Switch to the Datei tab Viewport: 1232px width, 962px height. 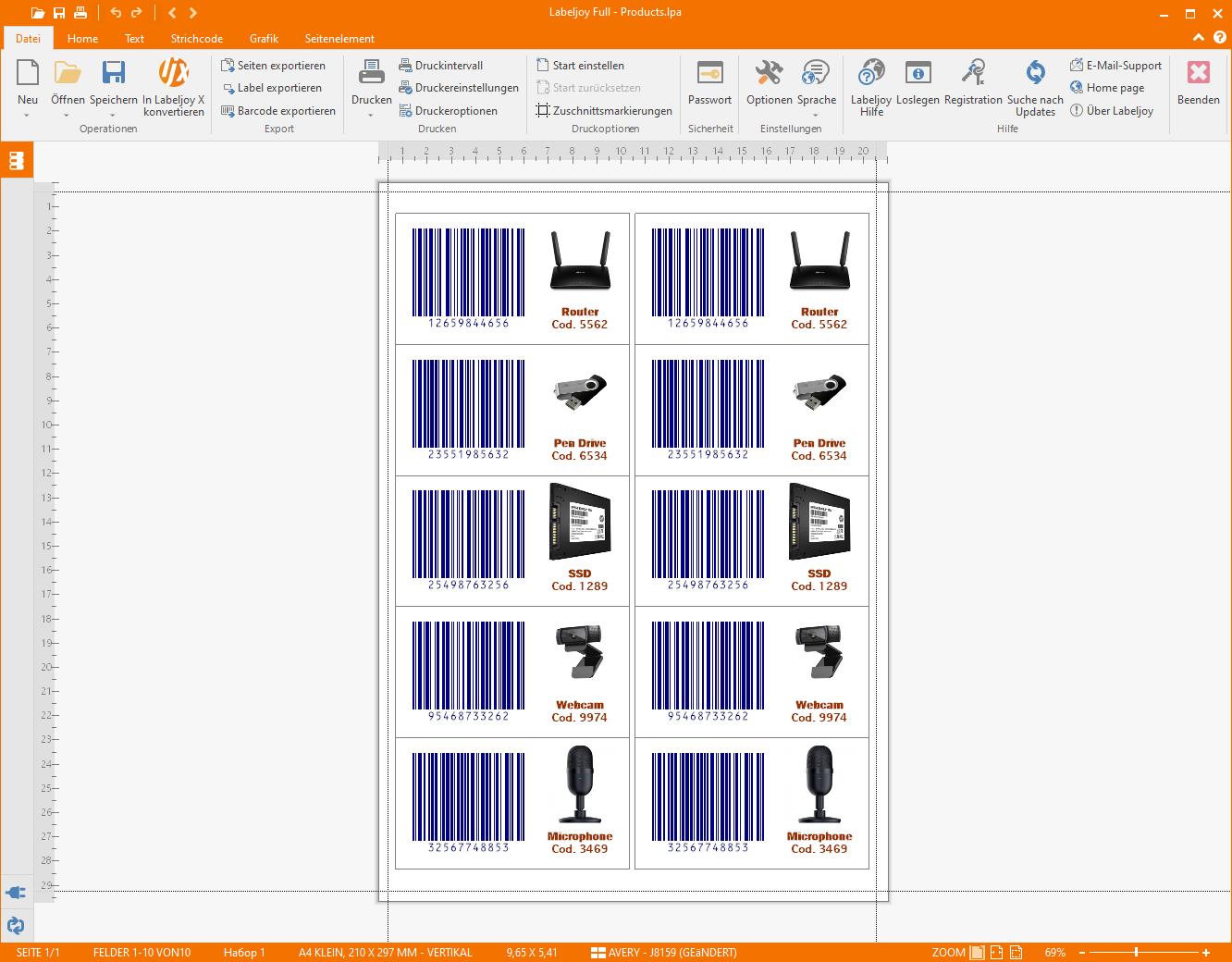click(x=28, y=38)
